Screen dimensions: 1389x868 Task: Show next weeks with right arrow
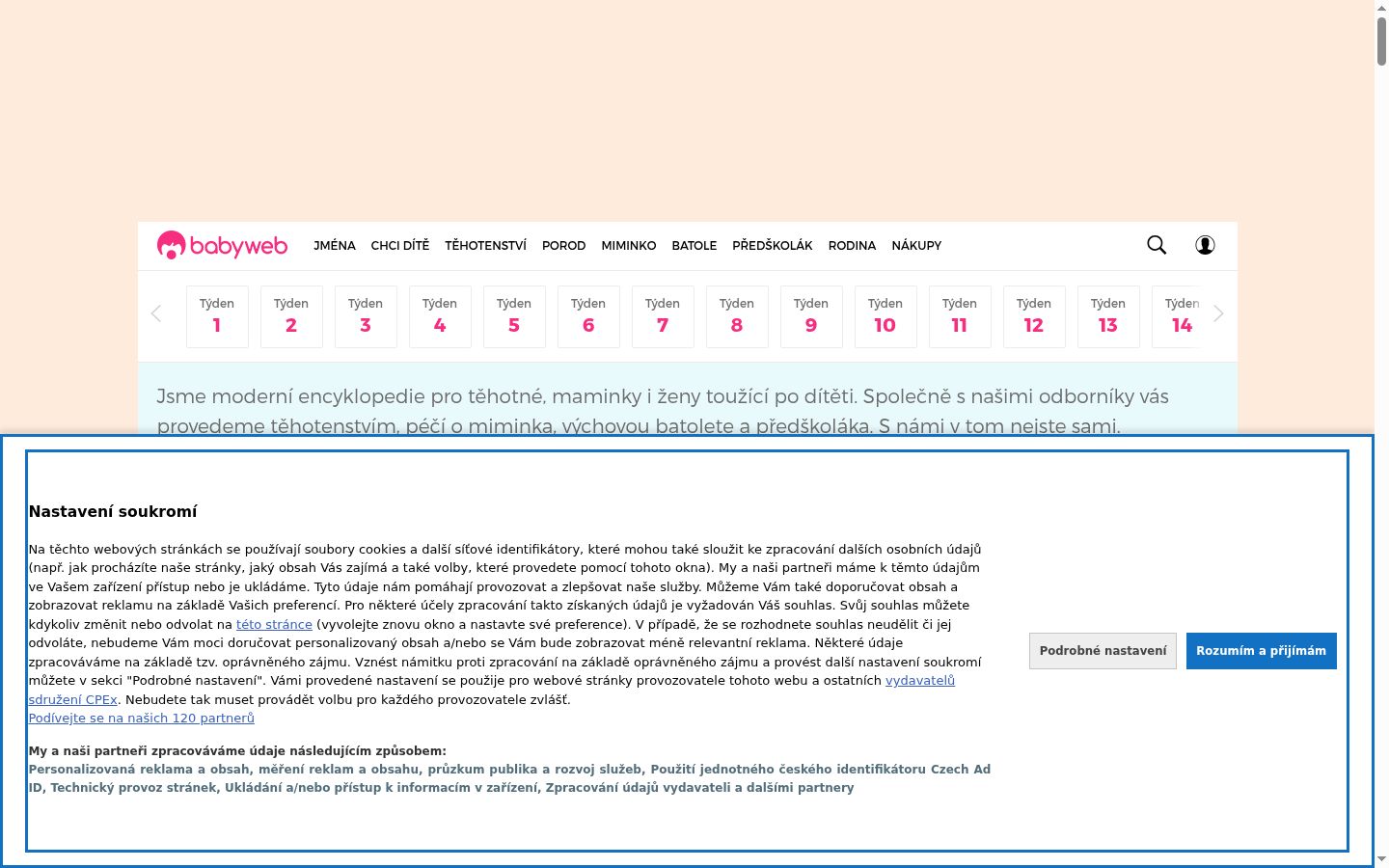1218,313
